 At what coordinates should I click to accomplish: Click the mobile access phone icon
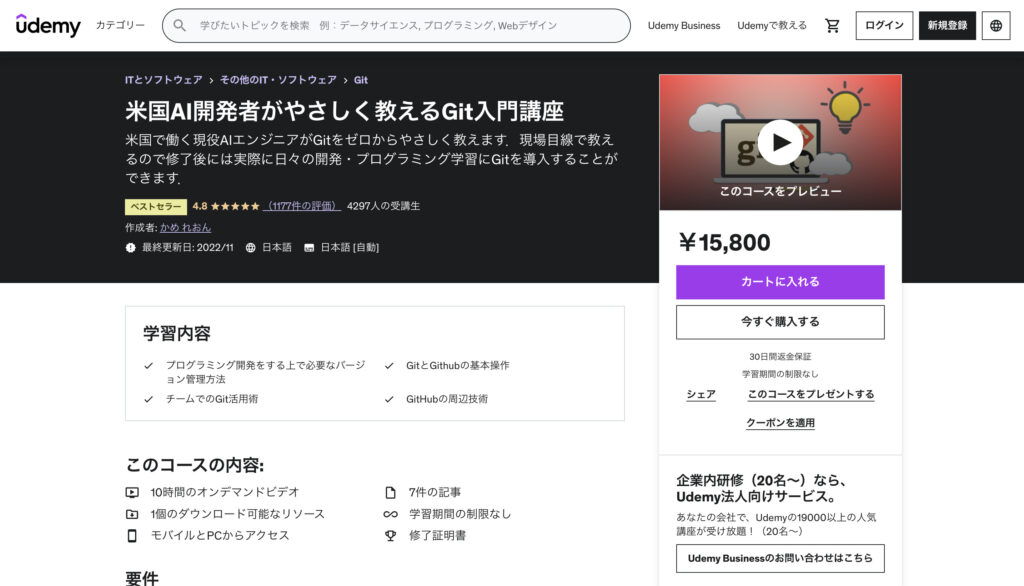coord(132,536)
